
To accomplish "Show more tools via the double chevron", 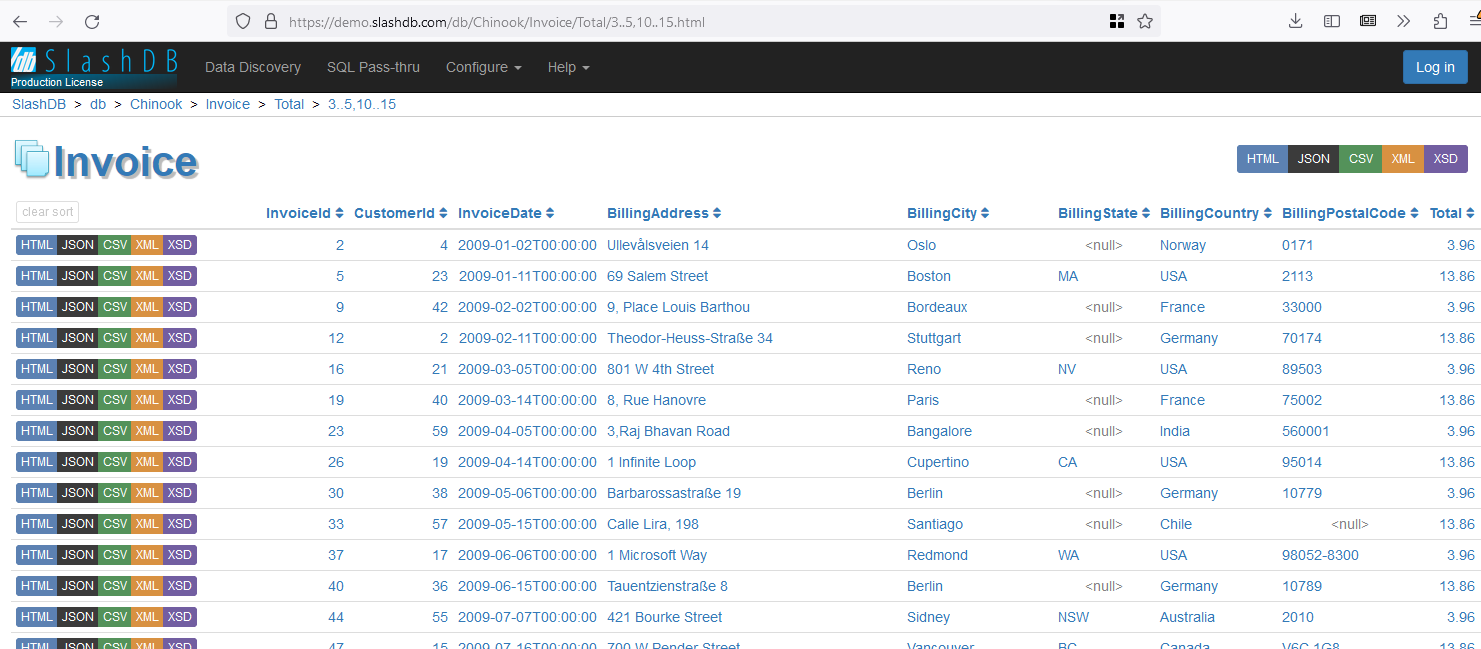I will [1404, 21].
